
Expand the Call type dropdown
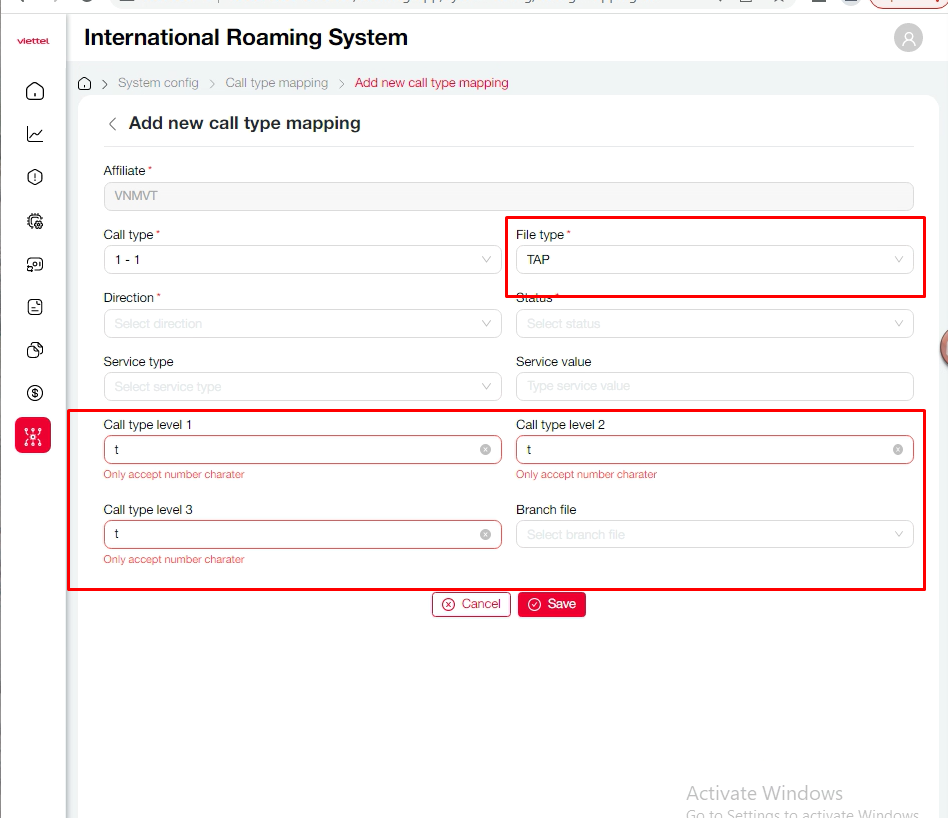point(302,260)
